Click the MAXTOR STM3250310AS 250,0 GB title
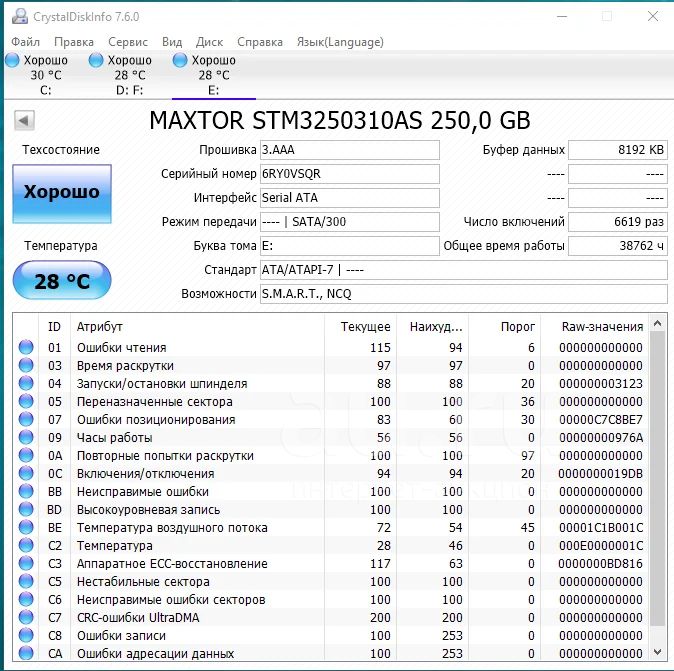The image size is (674, 671). 340,120
